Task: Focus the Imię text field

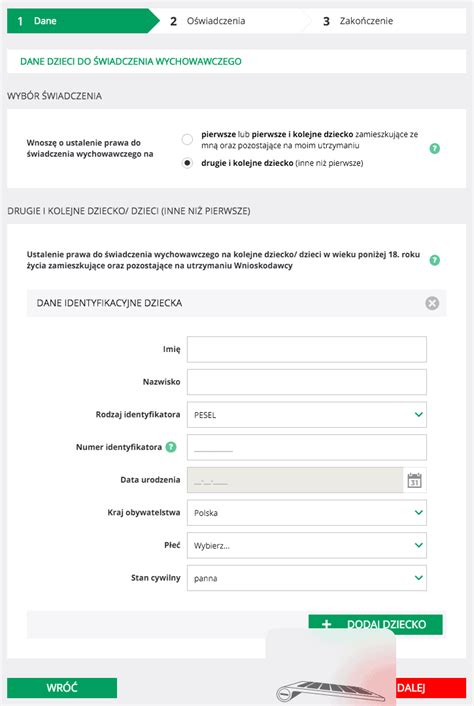Action: click(x=307, y=349)
